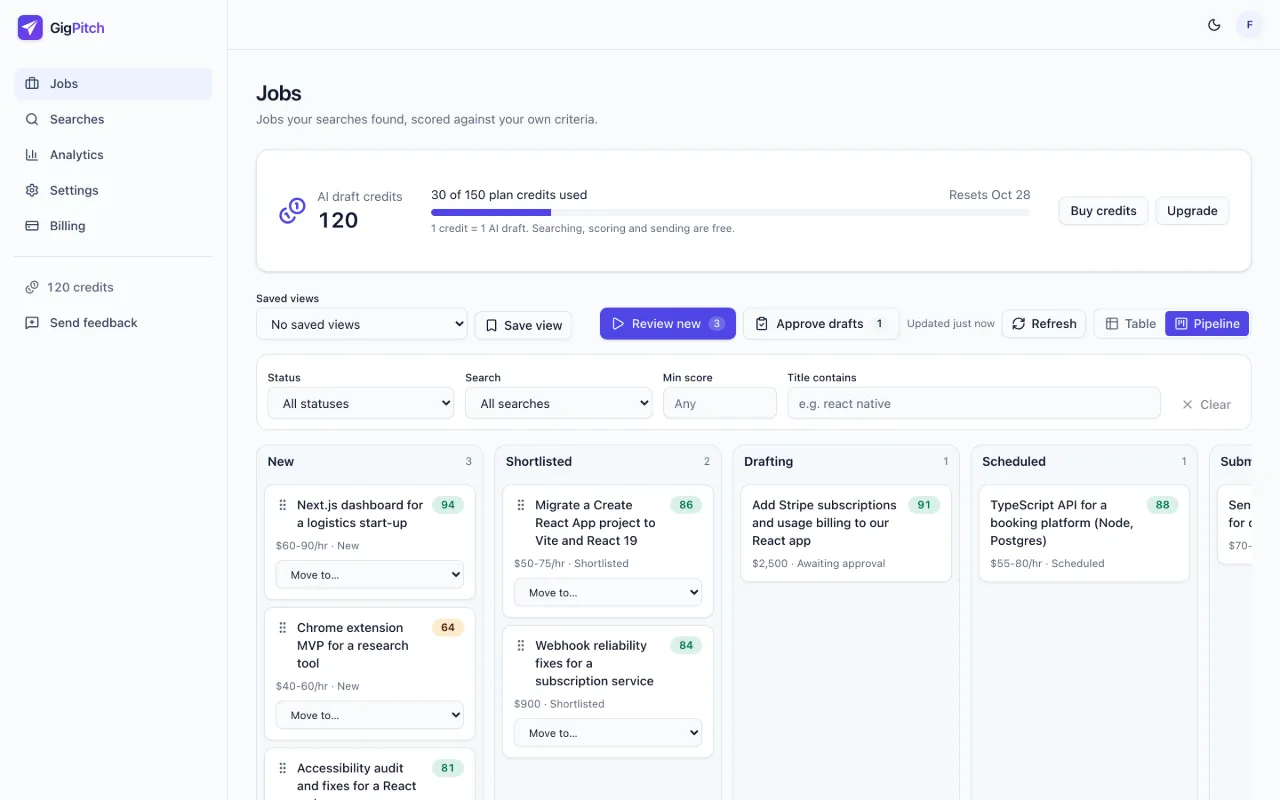Open the Billing page from the sidebar
The height and width of the screenshot is (800, 1280).
113,226
